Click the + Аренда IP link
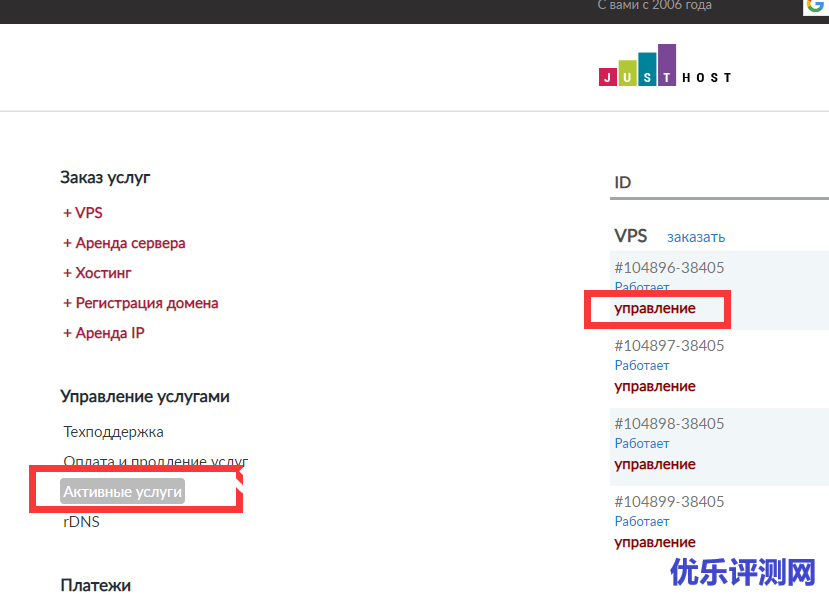The image size is (829, 599). pyautogui.click(x=104, y=333)
